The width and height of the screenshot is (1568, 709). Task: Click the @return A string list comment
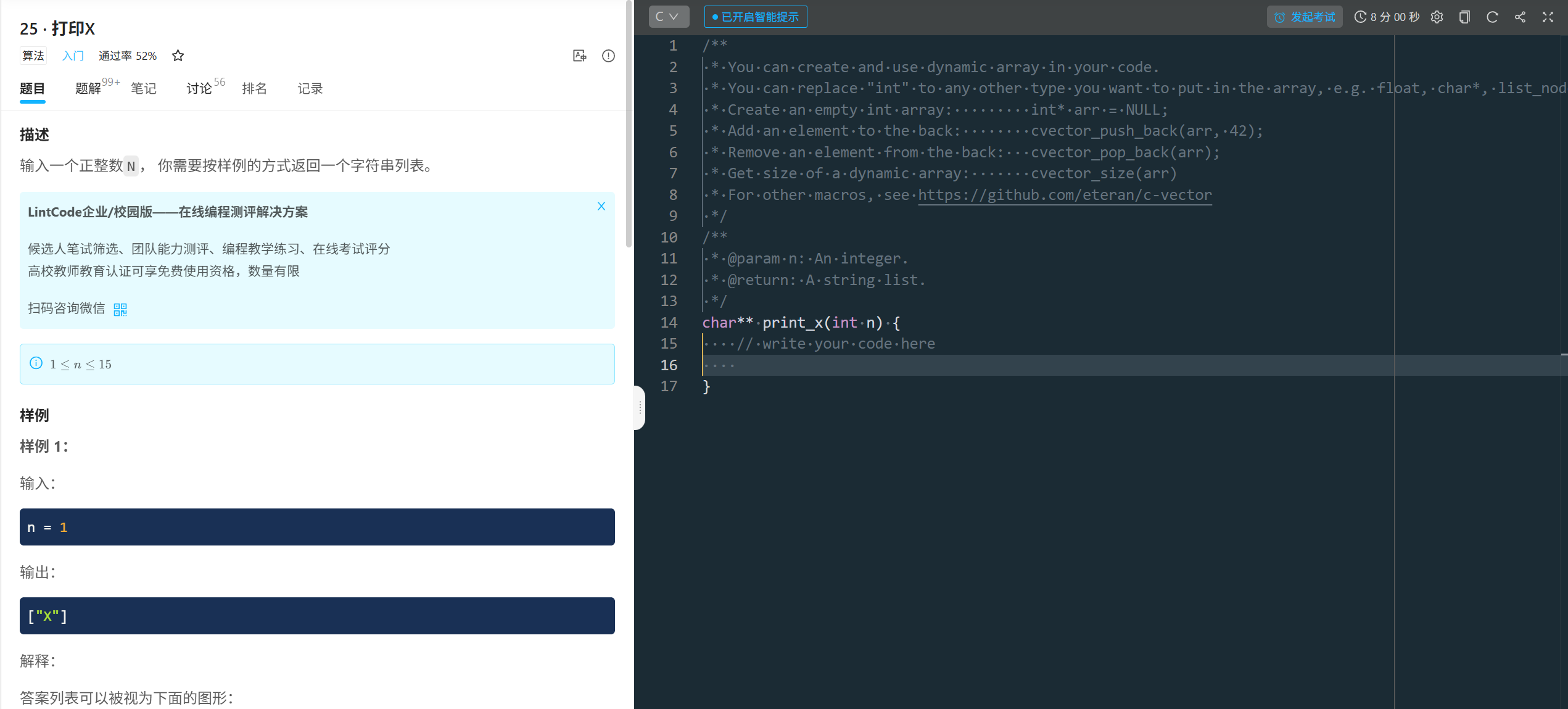tap(818, 280)
